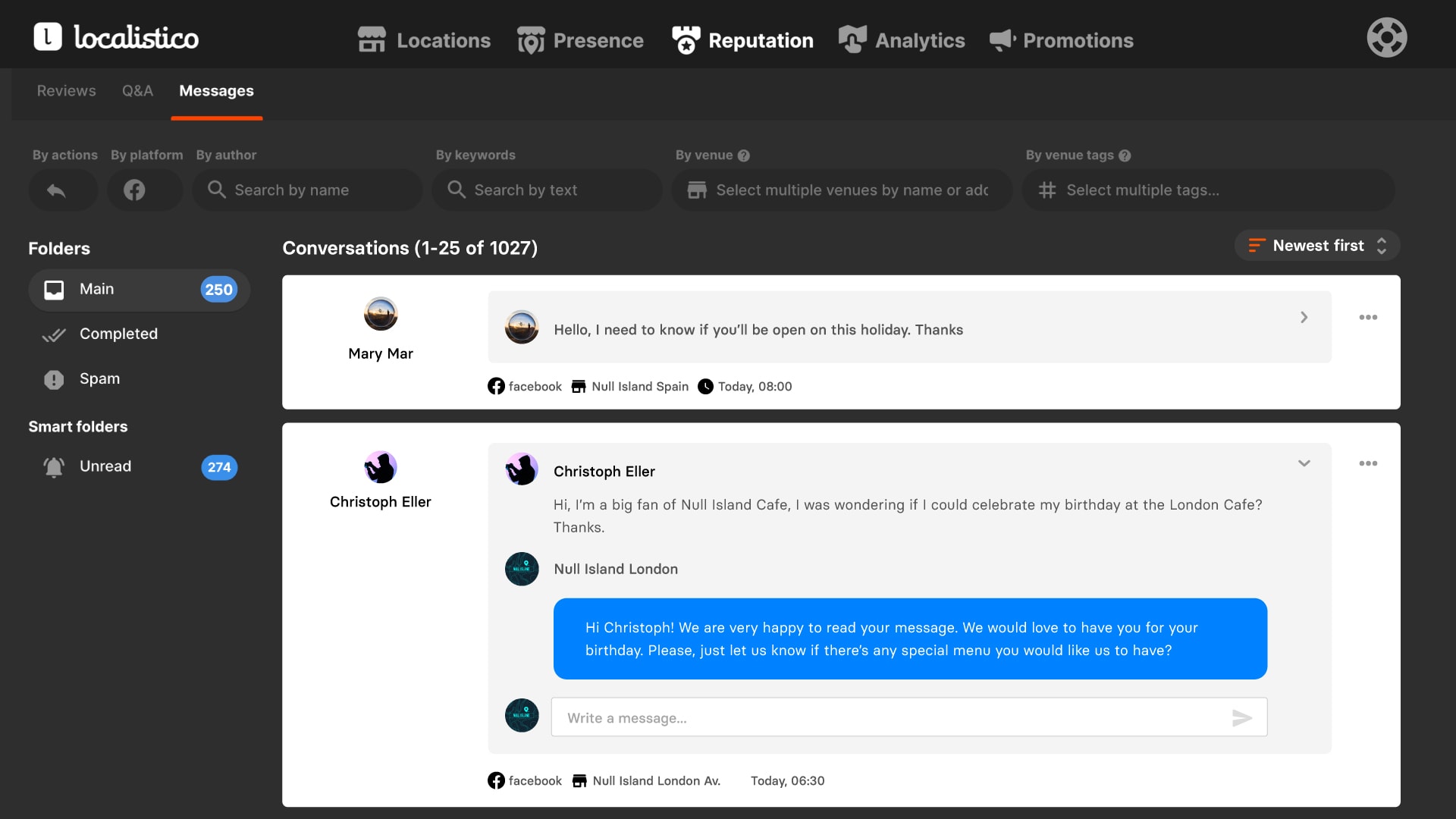The image size is (1456, 819).
Task: Open the Completed folder
Action: tap(118, 334)
